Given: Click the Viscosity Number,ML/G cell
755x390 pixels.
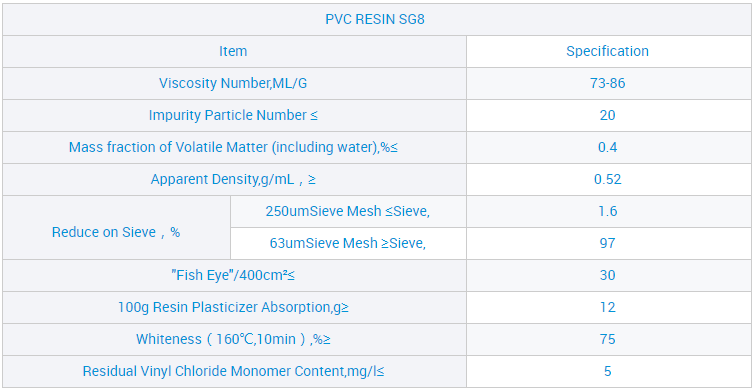Looking at the screenshot, I should coord(233,83).
